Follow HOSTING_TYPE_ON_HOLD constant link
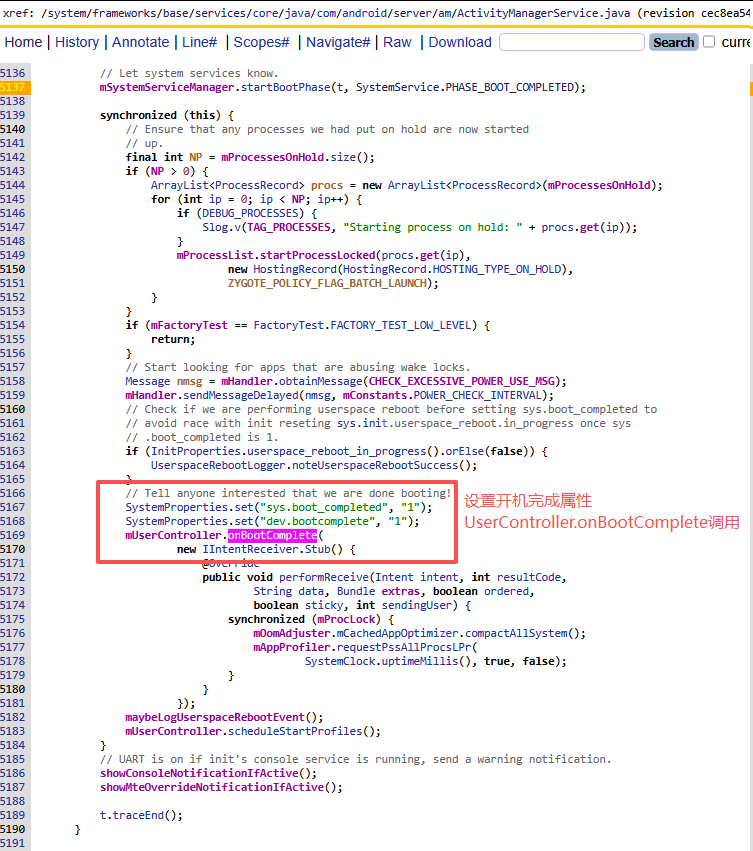The height and width of the screenshot is (851, 753). tap(497, 269)
